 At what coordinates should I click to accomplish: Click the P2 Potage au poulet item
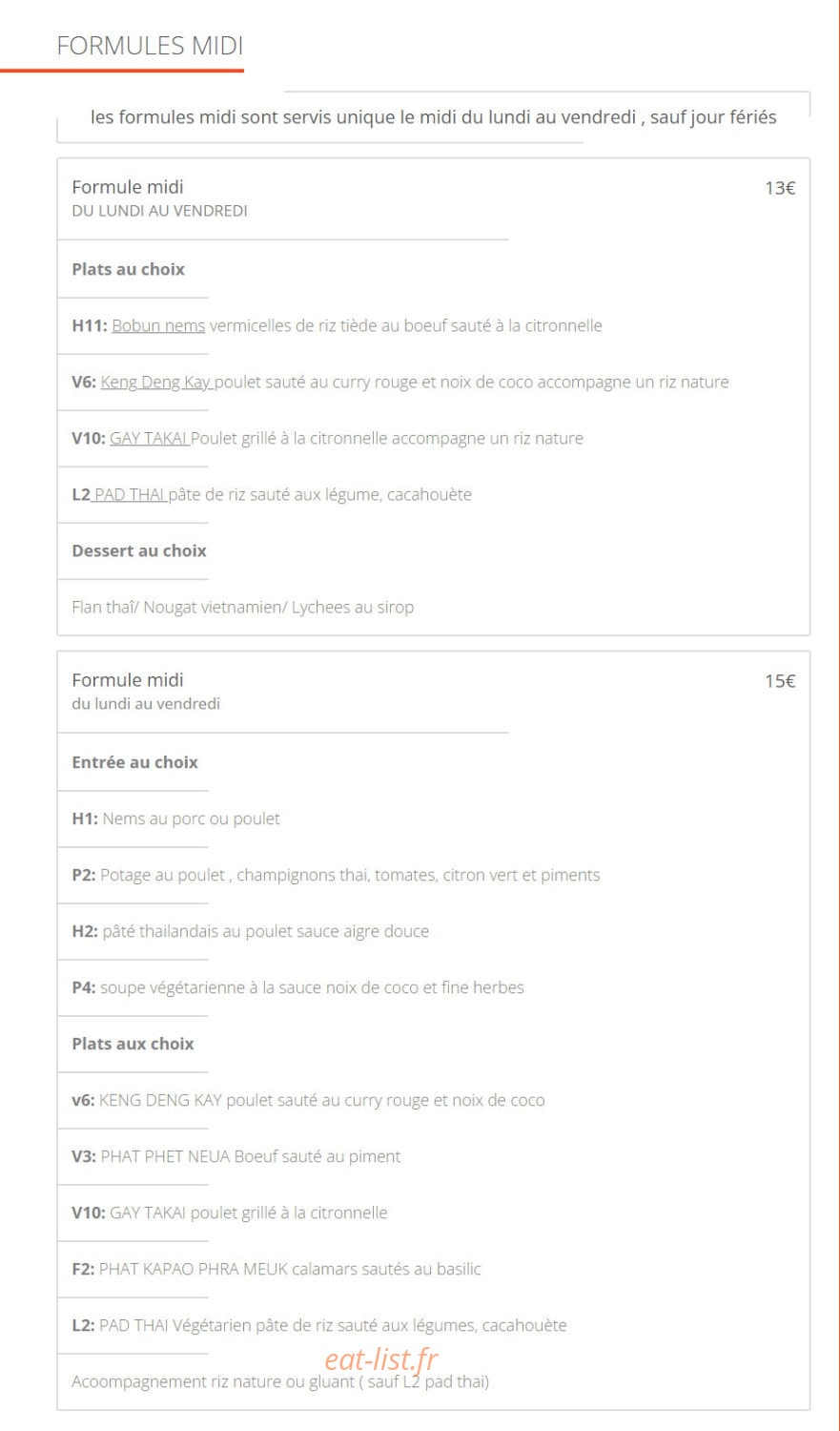(x=336, y=875)
